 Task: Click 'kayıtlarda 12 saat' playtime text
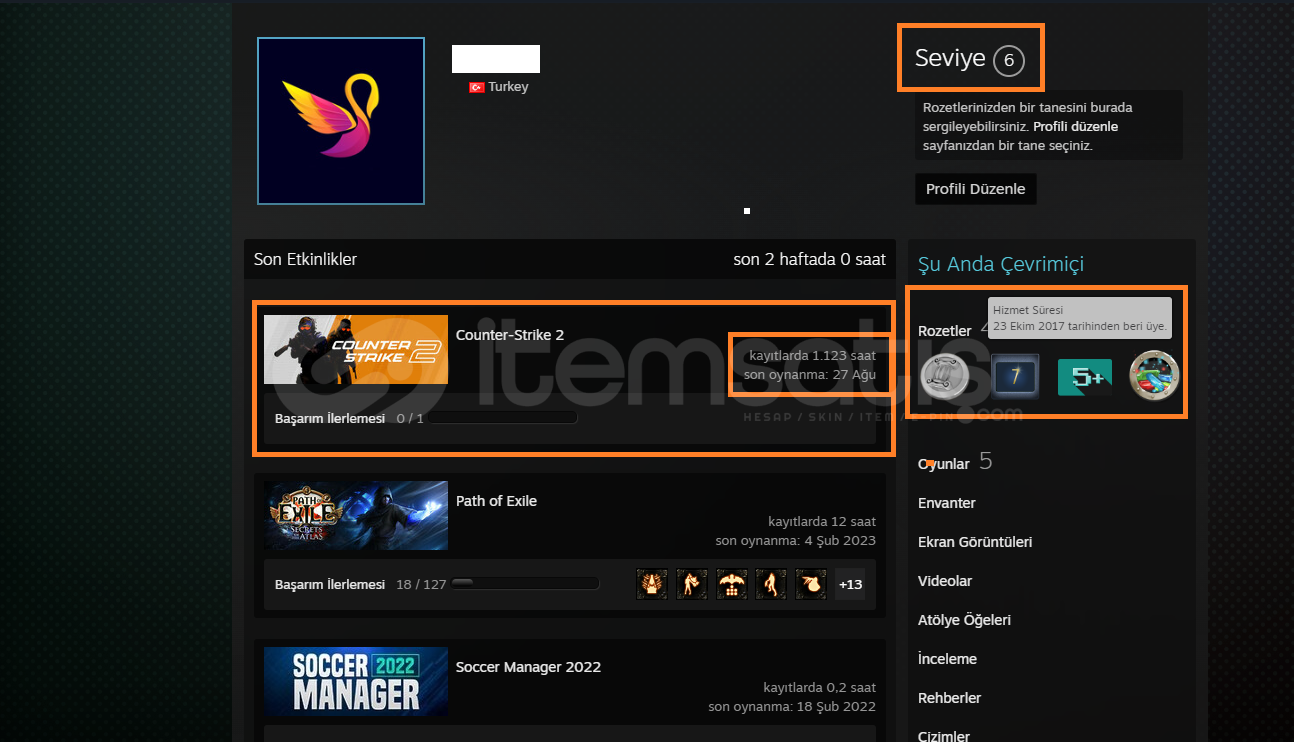point(822,521)
